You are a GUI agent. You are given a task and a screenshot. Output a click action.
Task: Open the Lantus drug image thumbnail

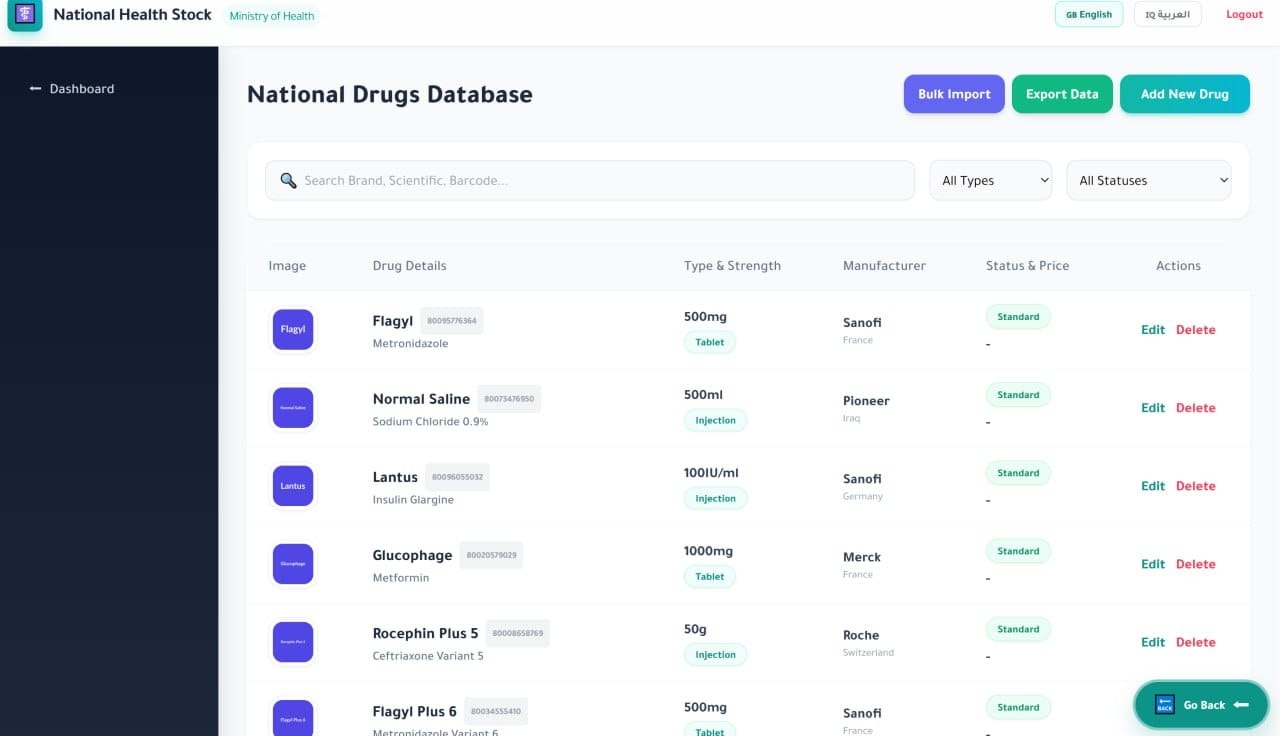pos(293,486)
